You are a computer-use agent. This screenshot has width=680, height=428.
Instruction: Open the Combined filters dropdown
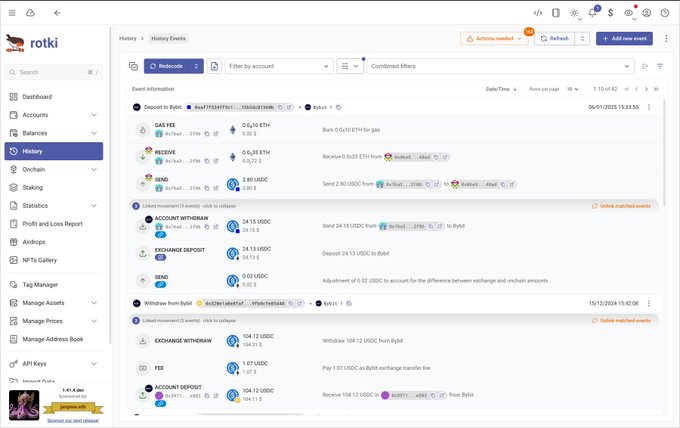click(x=500, y=66)
